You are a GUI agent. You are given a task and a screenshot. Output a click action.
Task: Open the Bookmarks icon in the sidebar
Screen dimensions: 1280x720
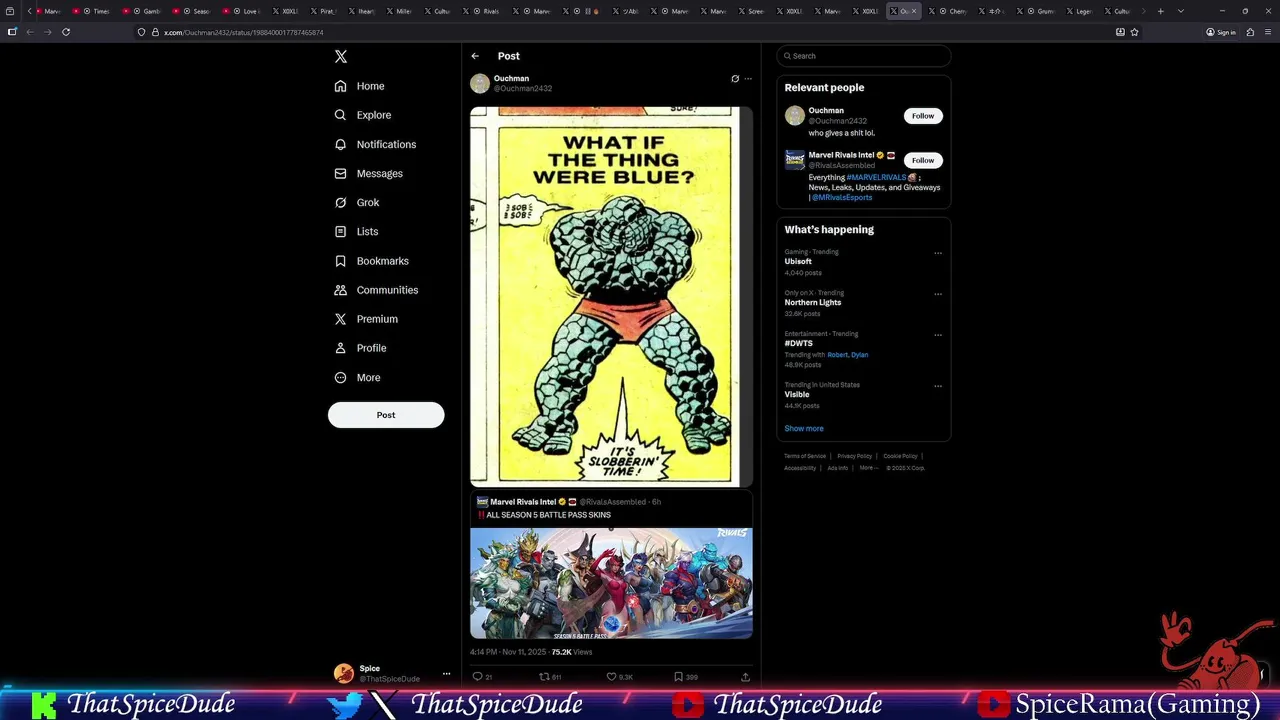(x=341, y=261)
